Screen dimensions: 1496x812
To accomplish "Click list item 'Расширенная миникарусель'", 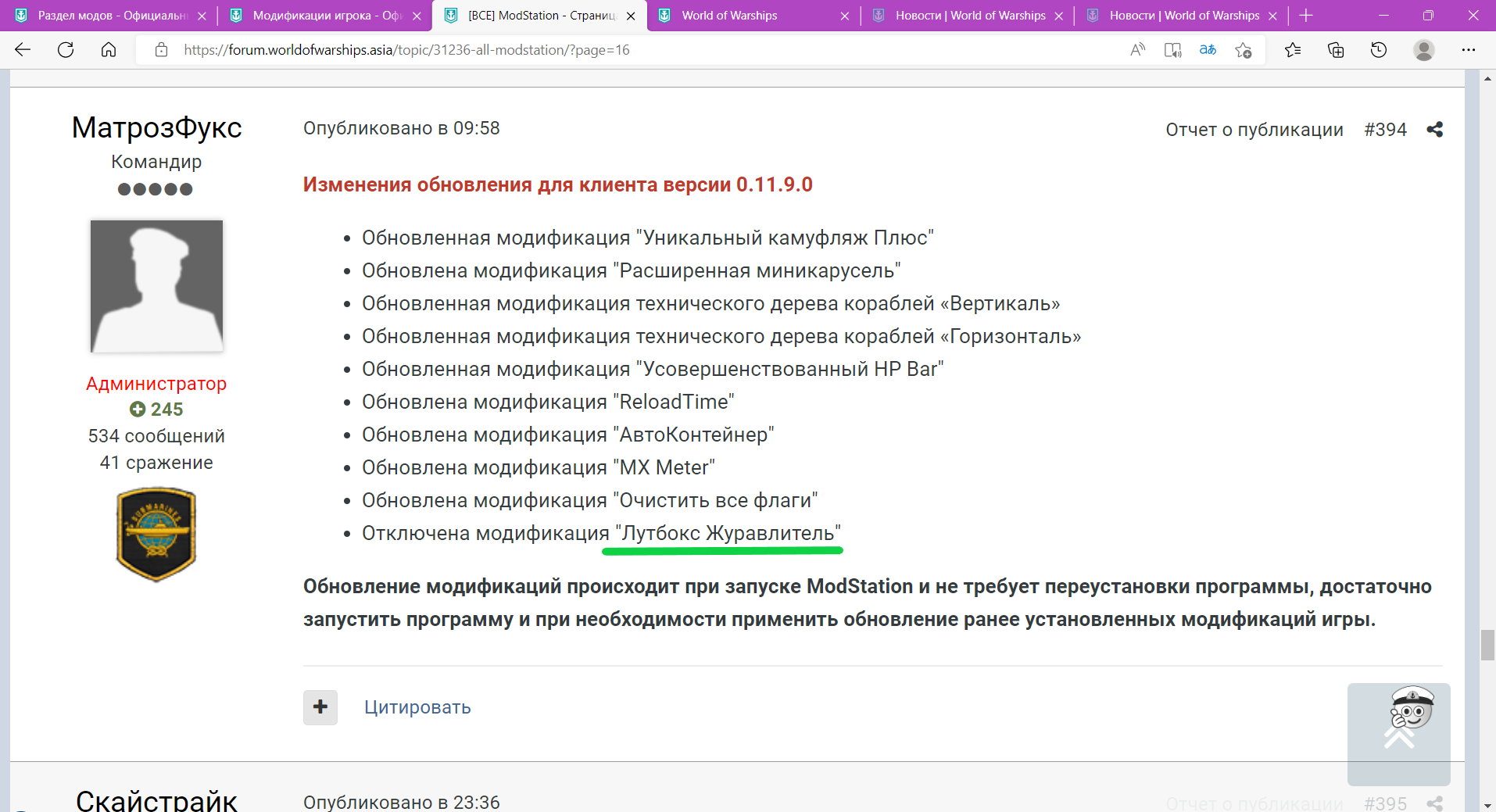I will 632,270.
